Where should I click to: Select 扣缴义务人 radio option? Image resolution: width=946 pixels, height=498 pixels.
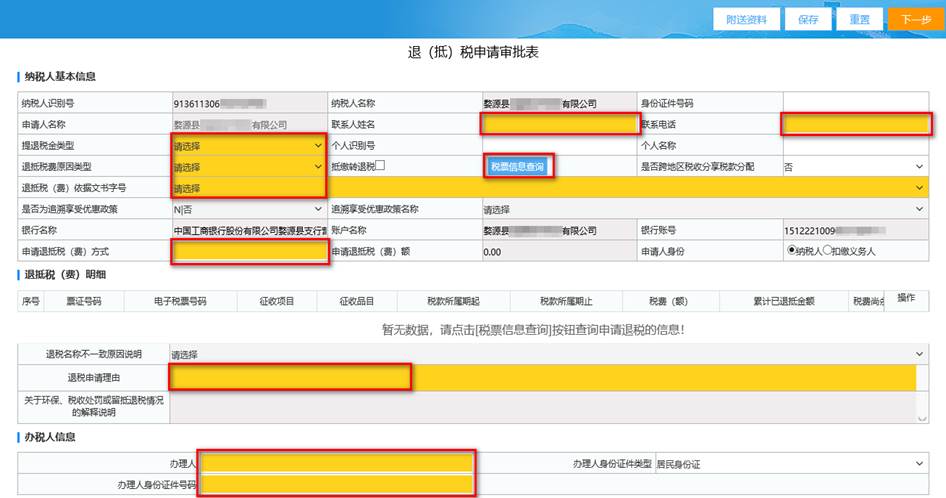click(x=827, y=251)
